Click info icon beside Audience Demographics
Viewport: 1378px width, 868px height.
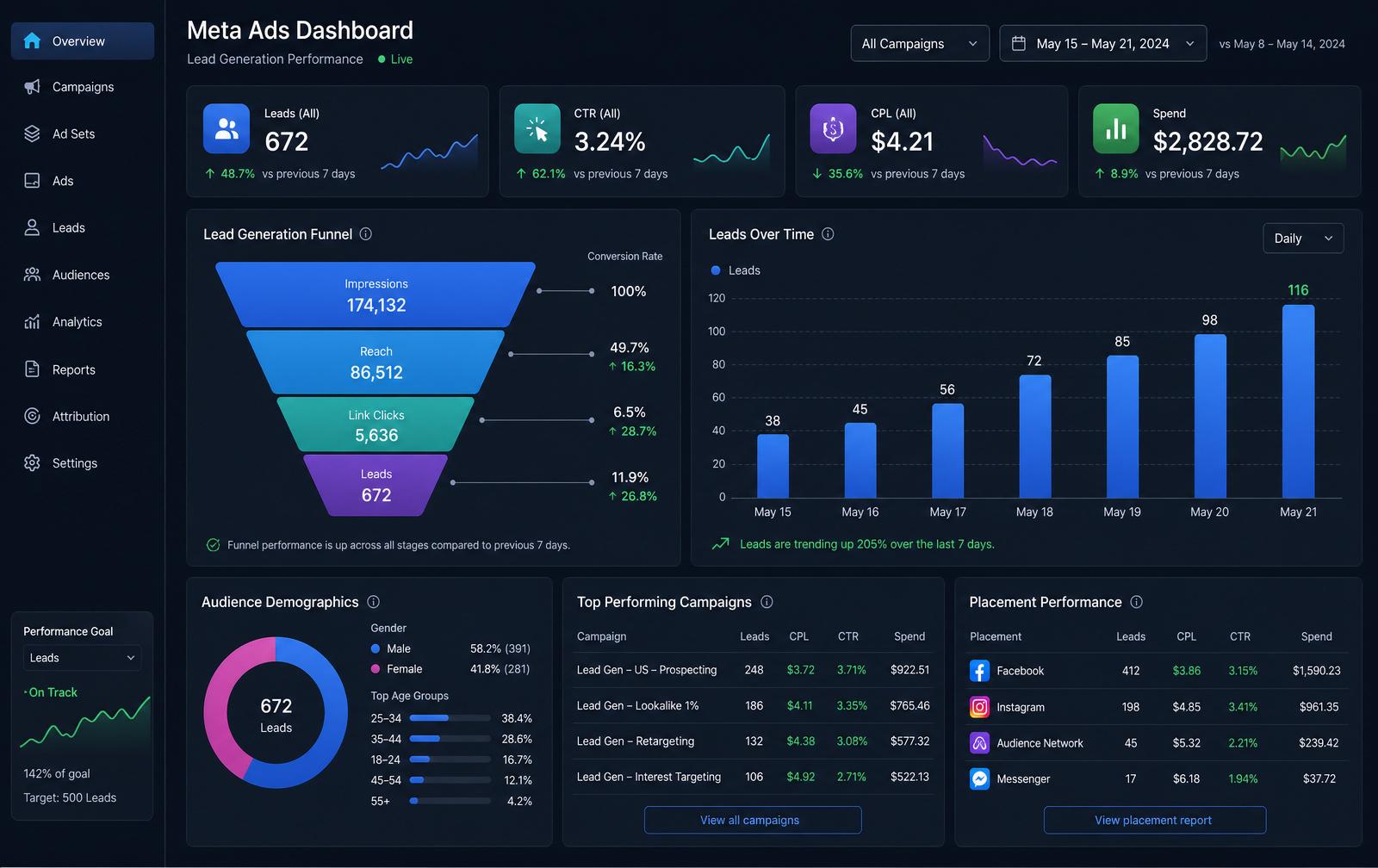[x=373, y=602]
